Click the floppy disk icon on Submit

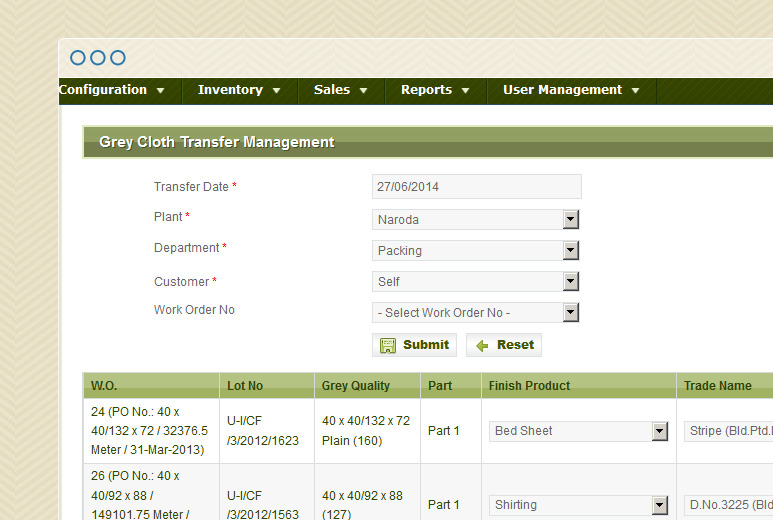pos(387,345)
